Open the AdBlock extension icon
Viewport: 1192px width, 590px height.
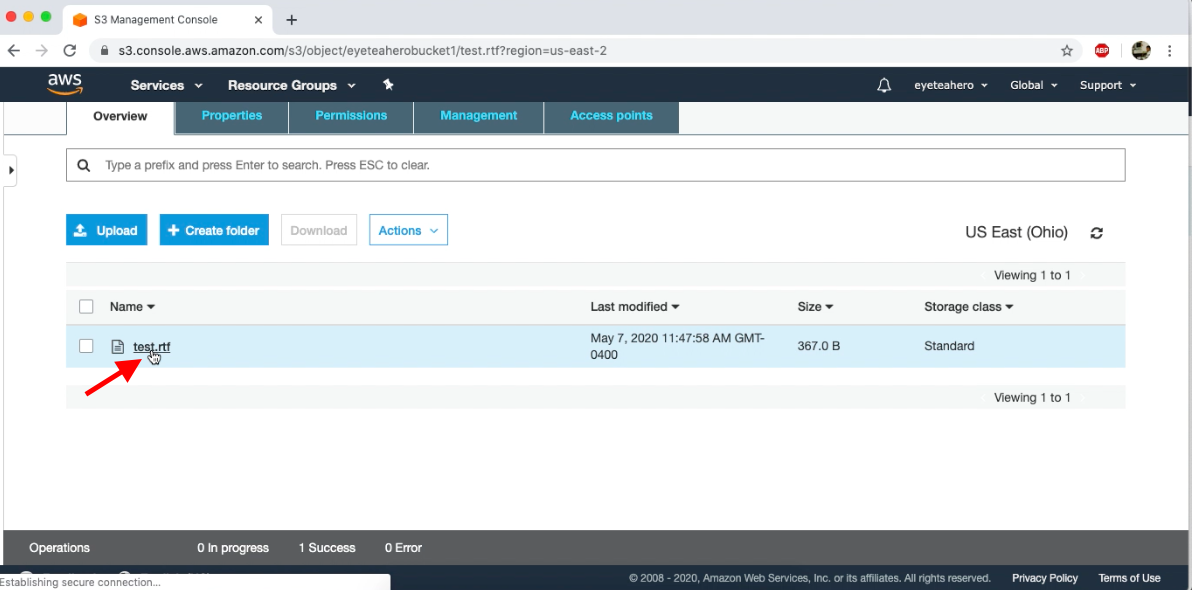(x=1103, y=50)
